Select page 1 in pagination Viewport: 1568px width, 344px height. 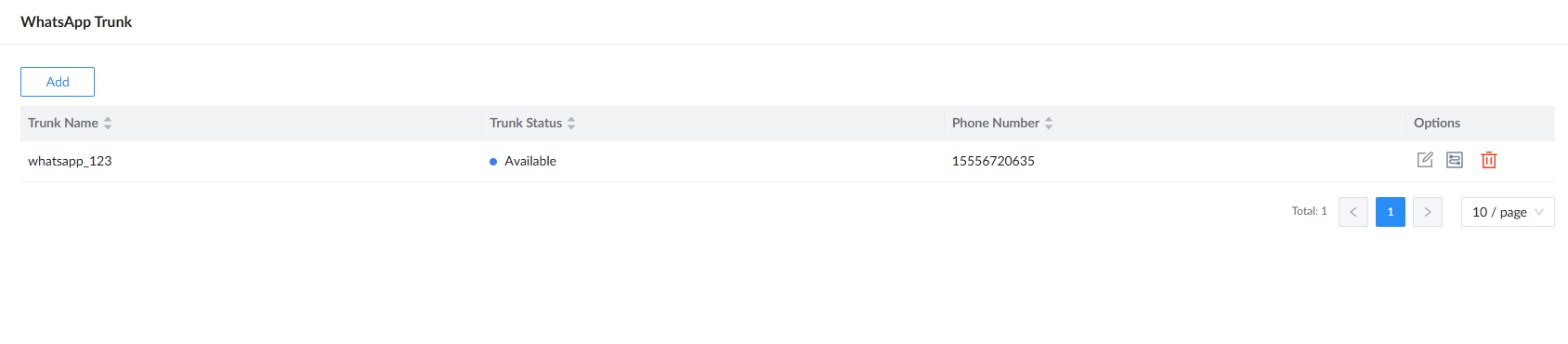click(1391, 212)
